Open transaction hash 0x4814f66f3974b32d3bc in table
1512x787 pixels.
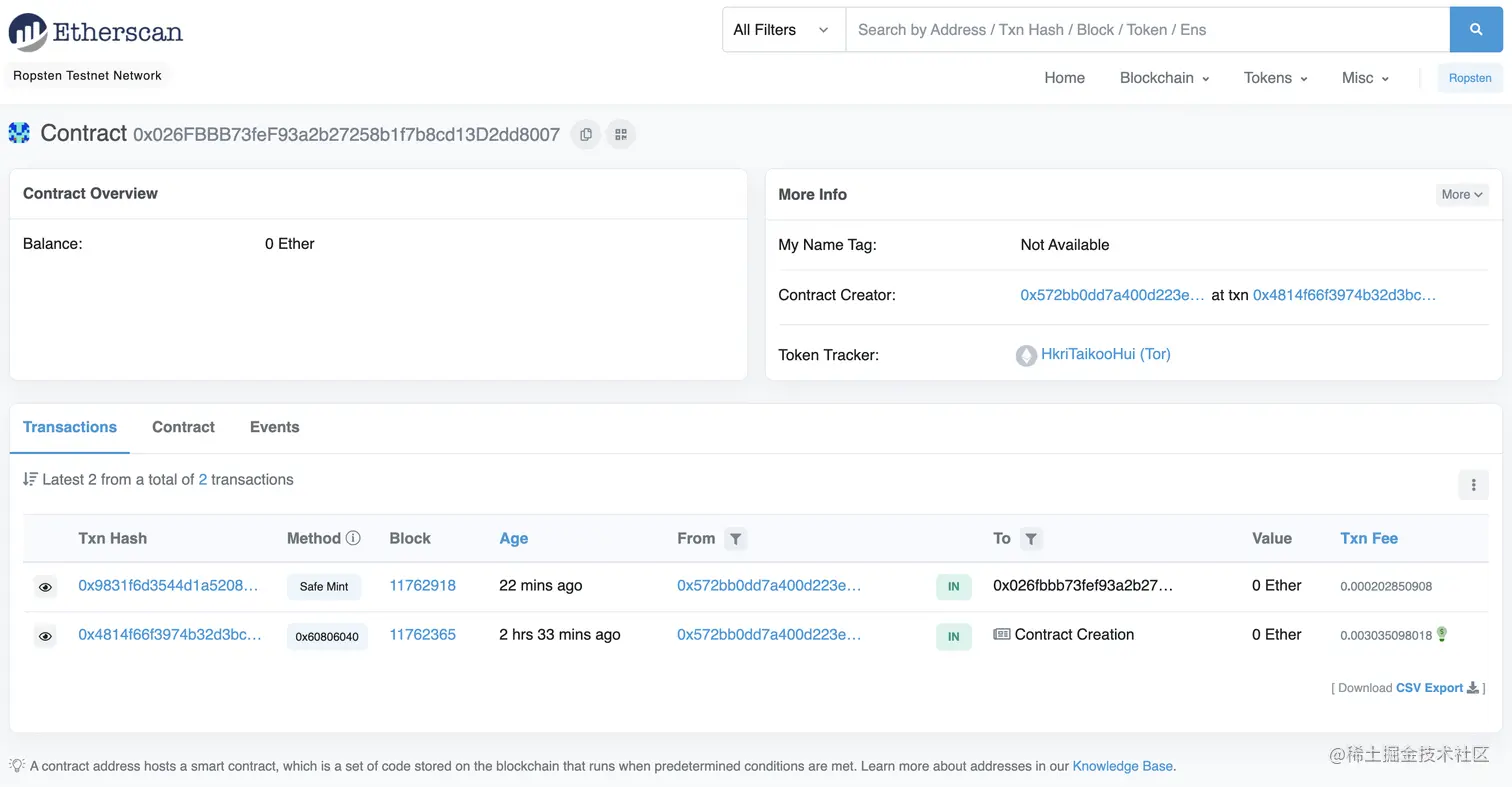click(x=170, y=635)
